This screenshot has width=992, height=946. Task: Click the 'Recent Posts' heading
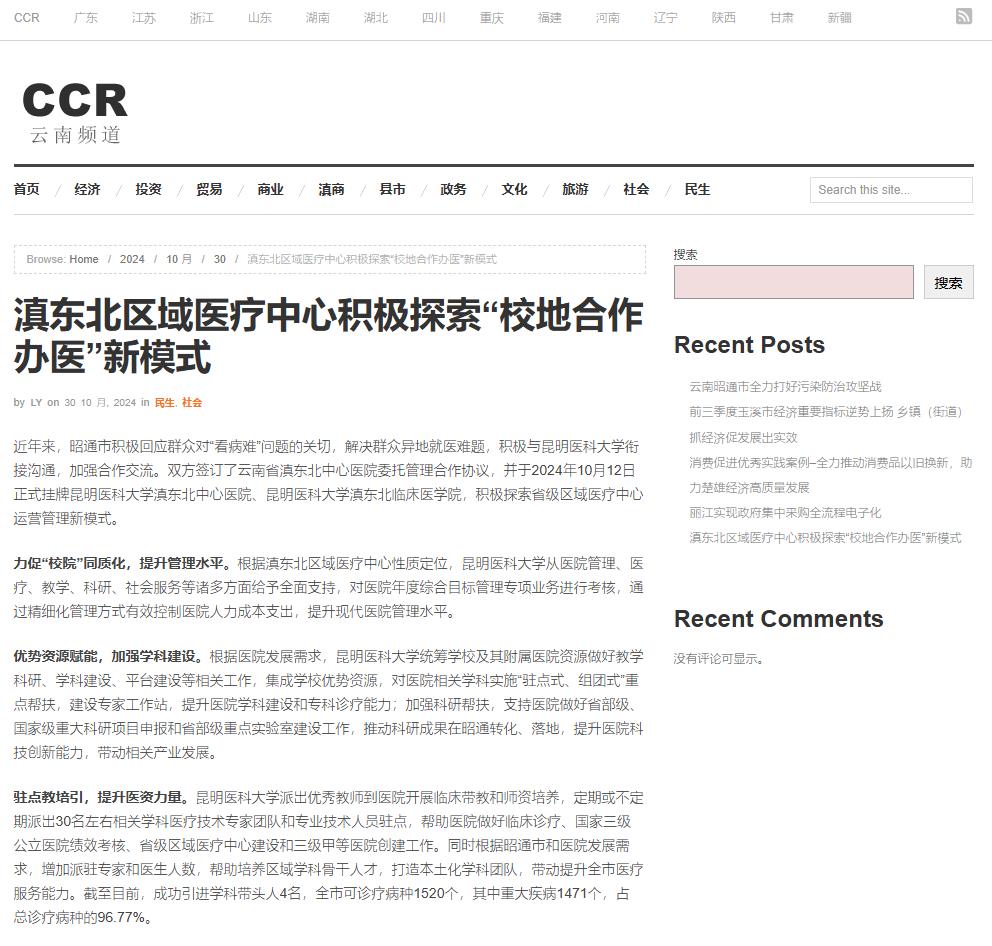[749, 345]
